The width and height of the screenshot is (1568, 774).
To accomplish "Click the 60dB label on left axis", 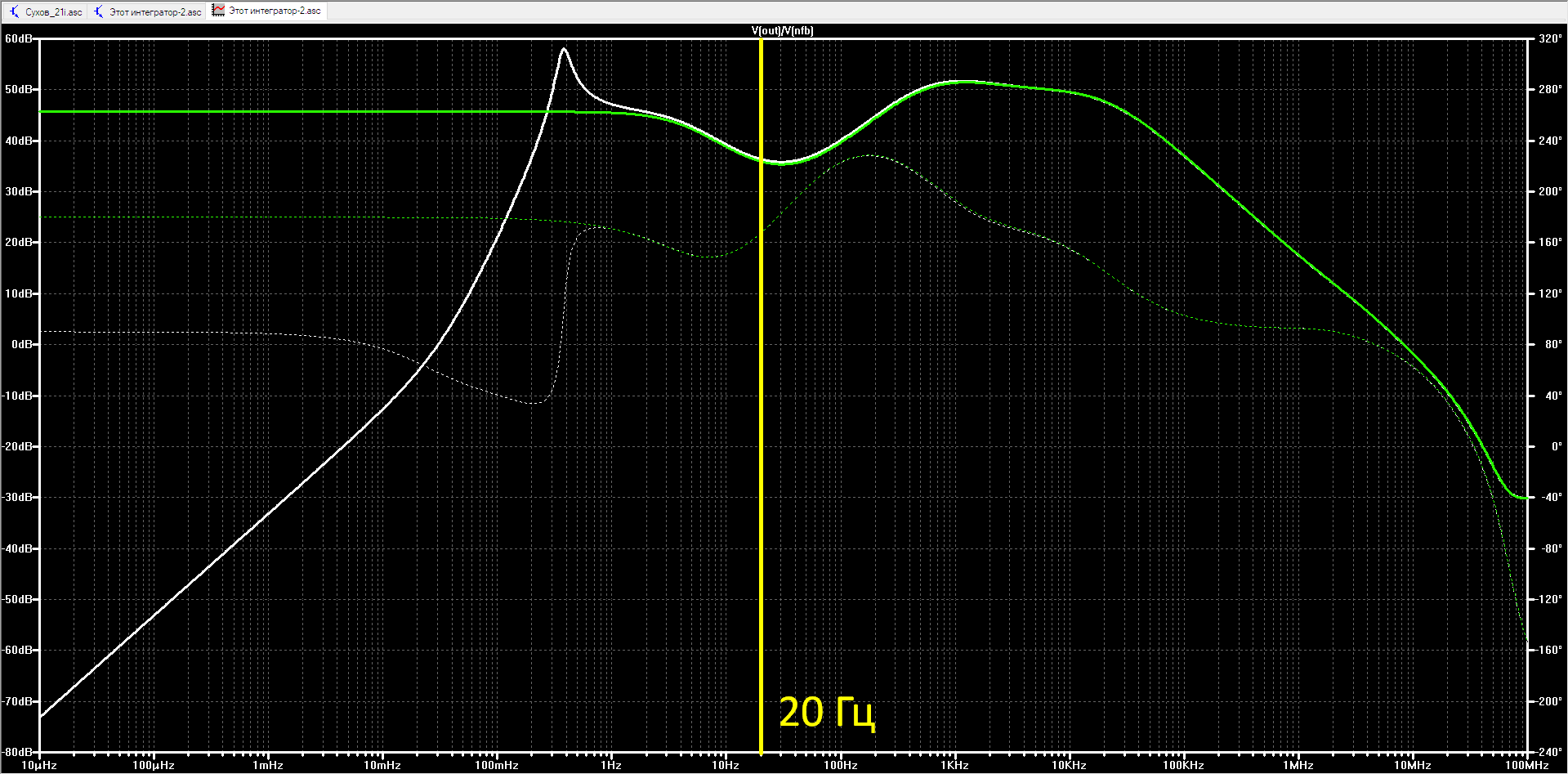I will point(19,38).
